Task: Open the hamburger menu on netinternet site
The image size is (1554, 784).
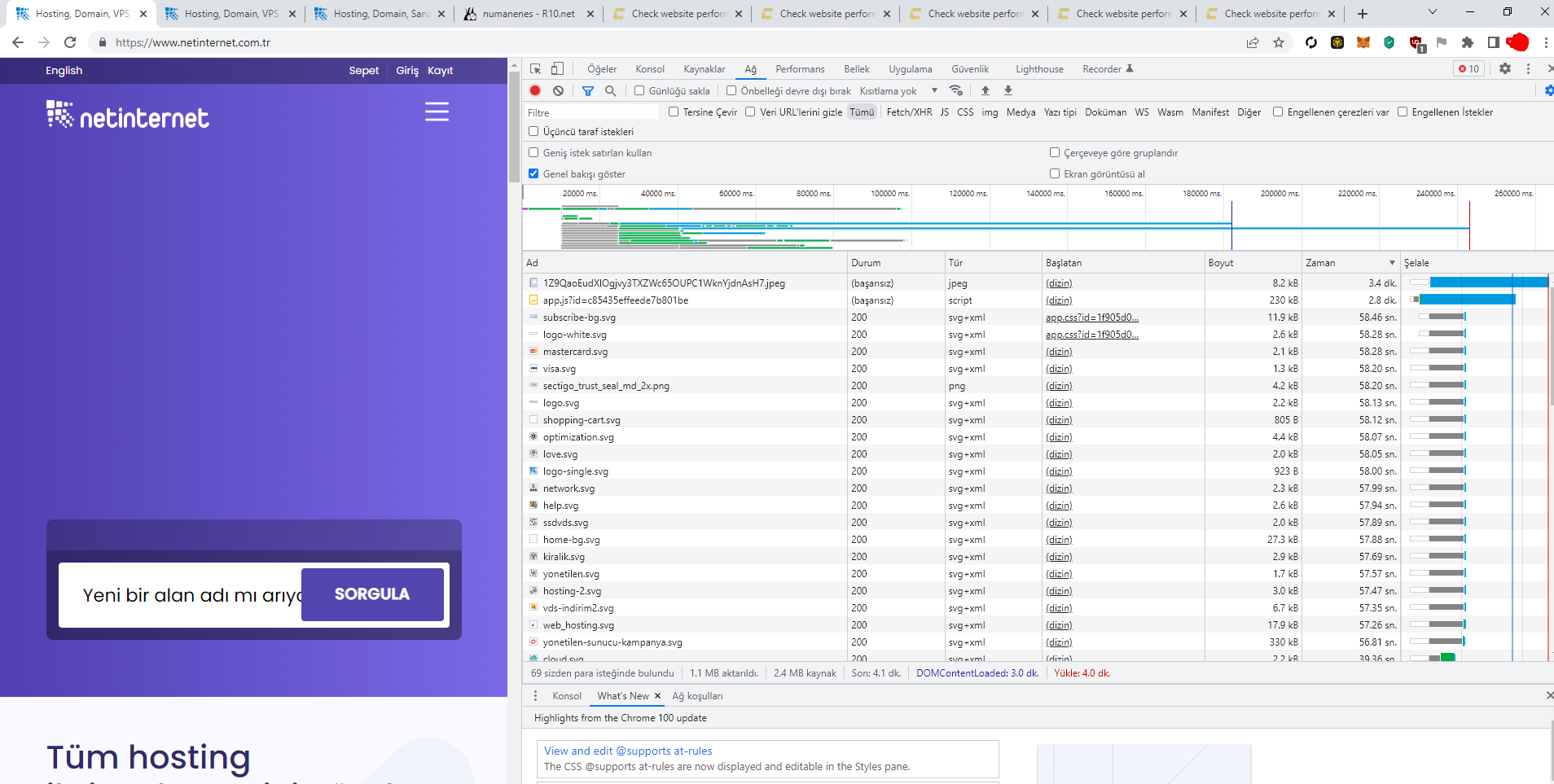Action: coord(437,112)
